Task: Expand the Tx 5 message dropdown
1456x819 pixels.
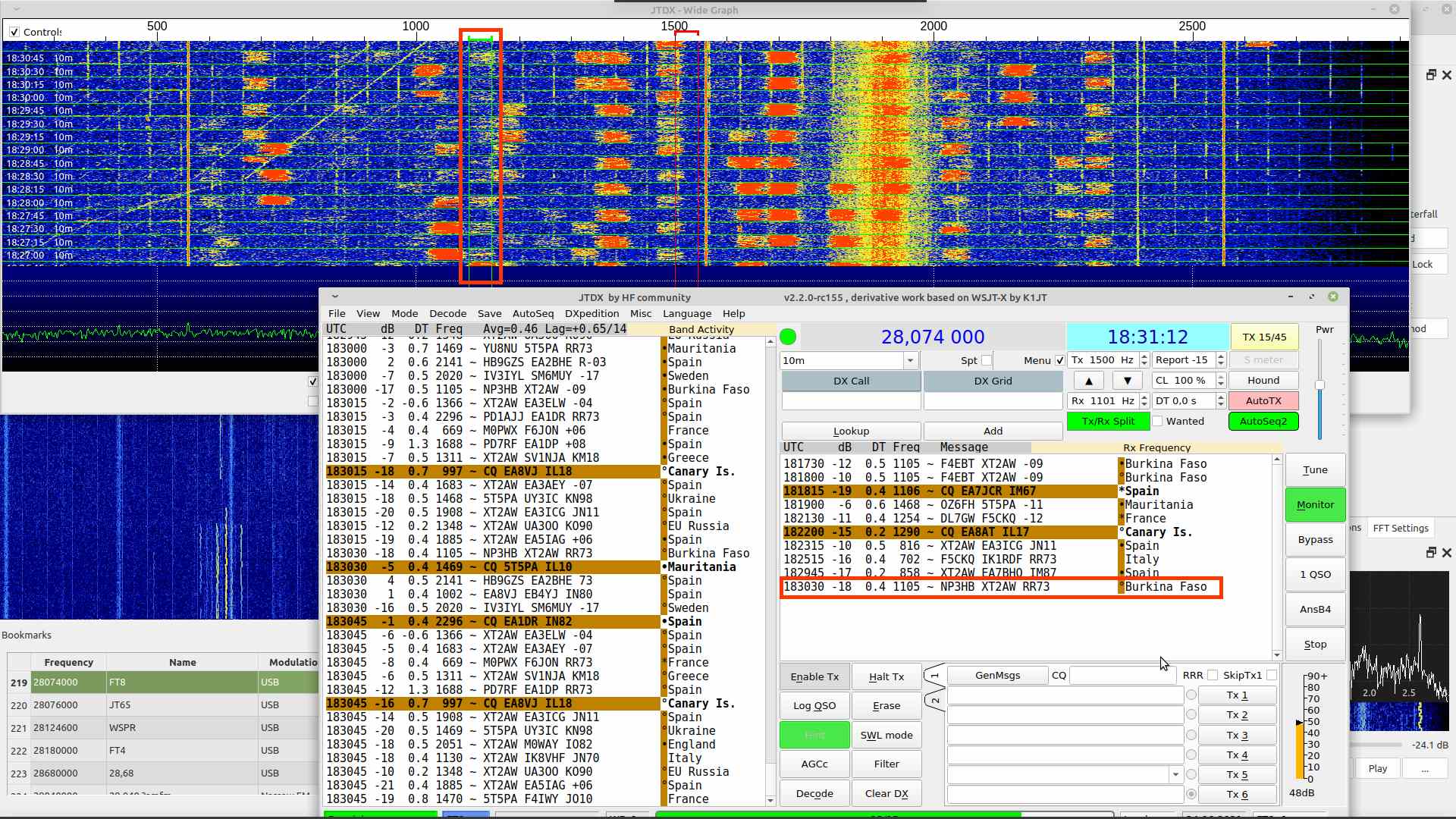Action: tap(1175, 774)
